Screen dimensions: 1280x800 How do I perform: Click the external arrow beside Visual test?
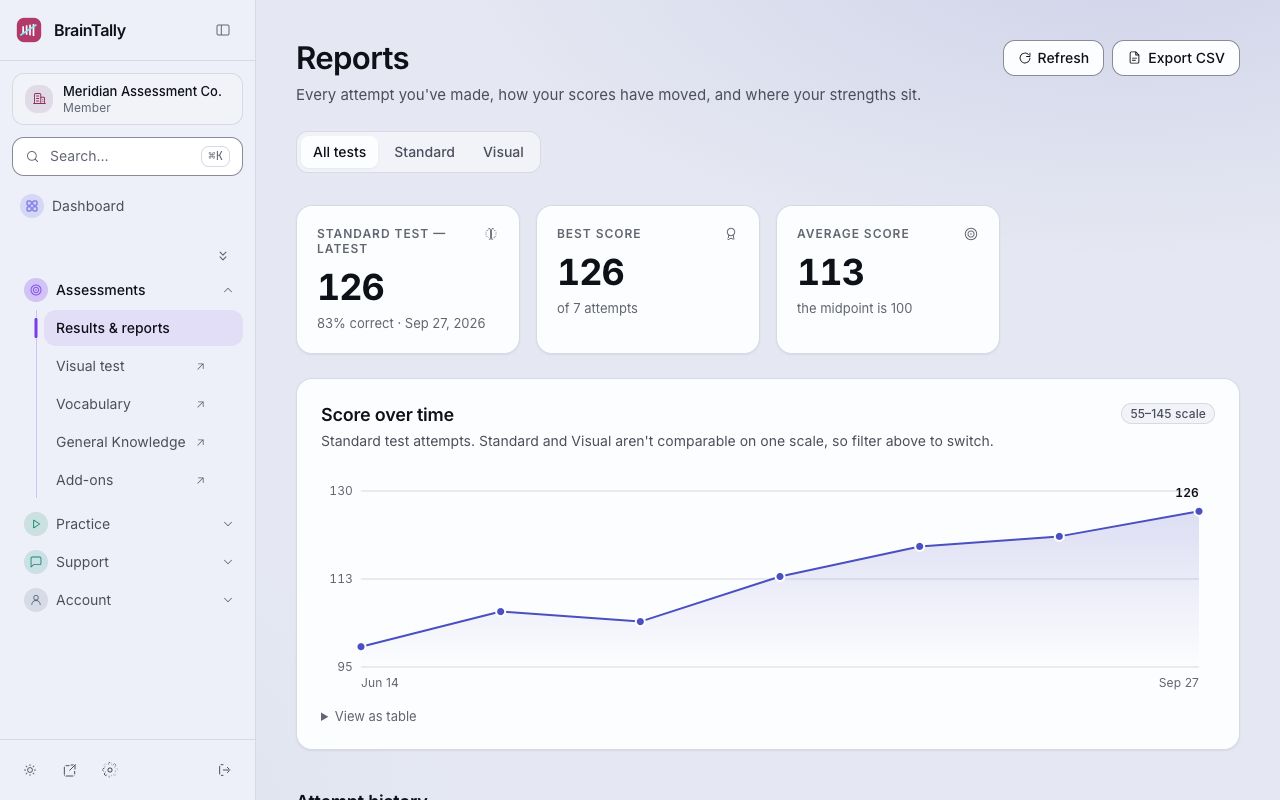pyautogui.click(x=200, y=366)
